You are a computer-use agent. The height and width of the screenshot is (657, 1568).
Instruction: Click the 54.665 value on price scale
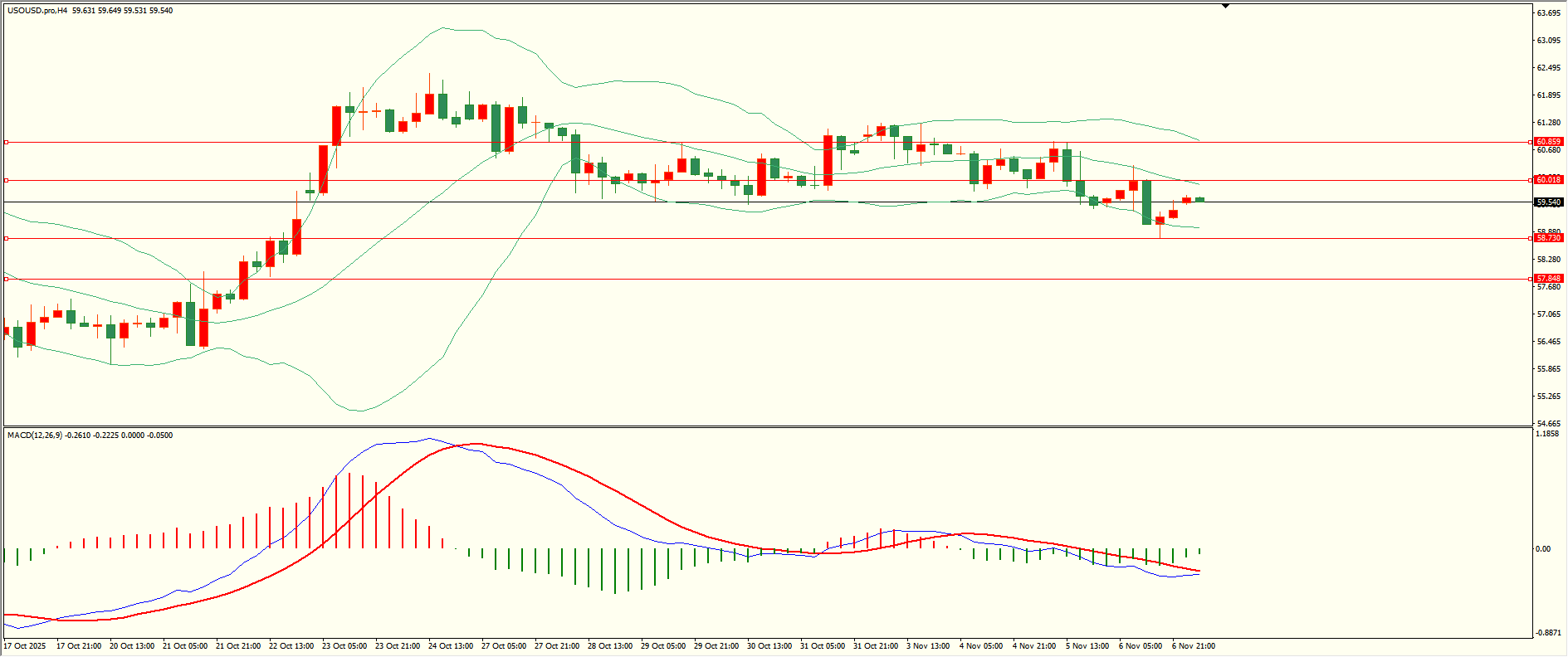(1548, 424)
